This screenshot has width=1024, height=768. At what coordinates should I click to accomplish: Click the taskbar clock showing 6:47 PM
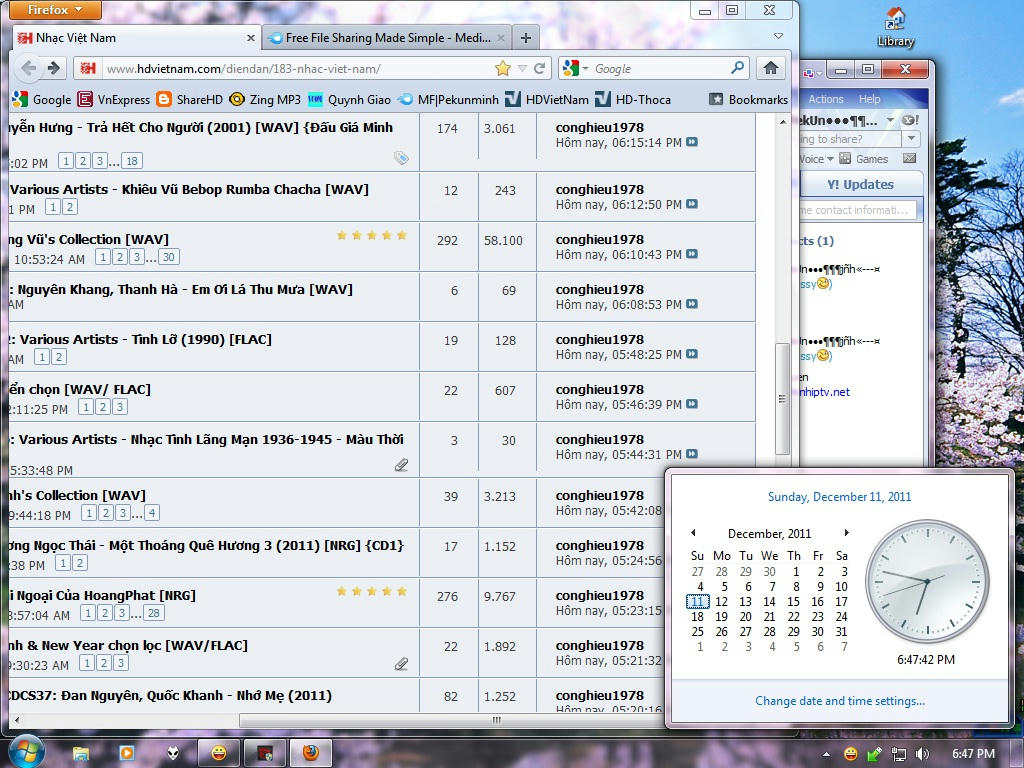(973, 754)
